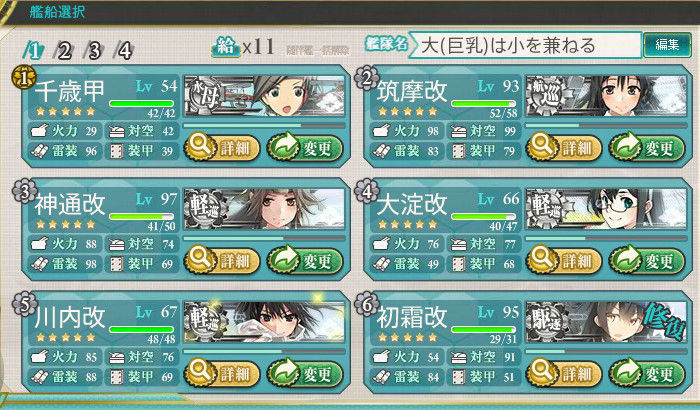This screenshot has width=700, height=410.
Task: Click the 随伴艦一括解除 greyed text
Action: tap(318, 50)
